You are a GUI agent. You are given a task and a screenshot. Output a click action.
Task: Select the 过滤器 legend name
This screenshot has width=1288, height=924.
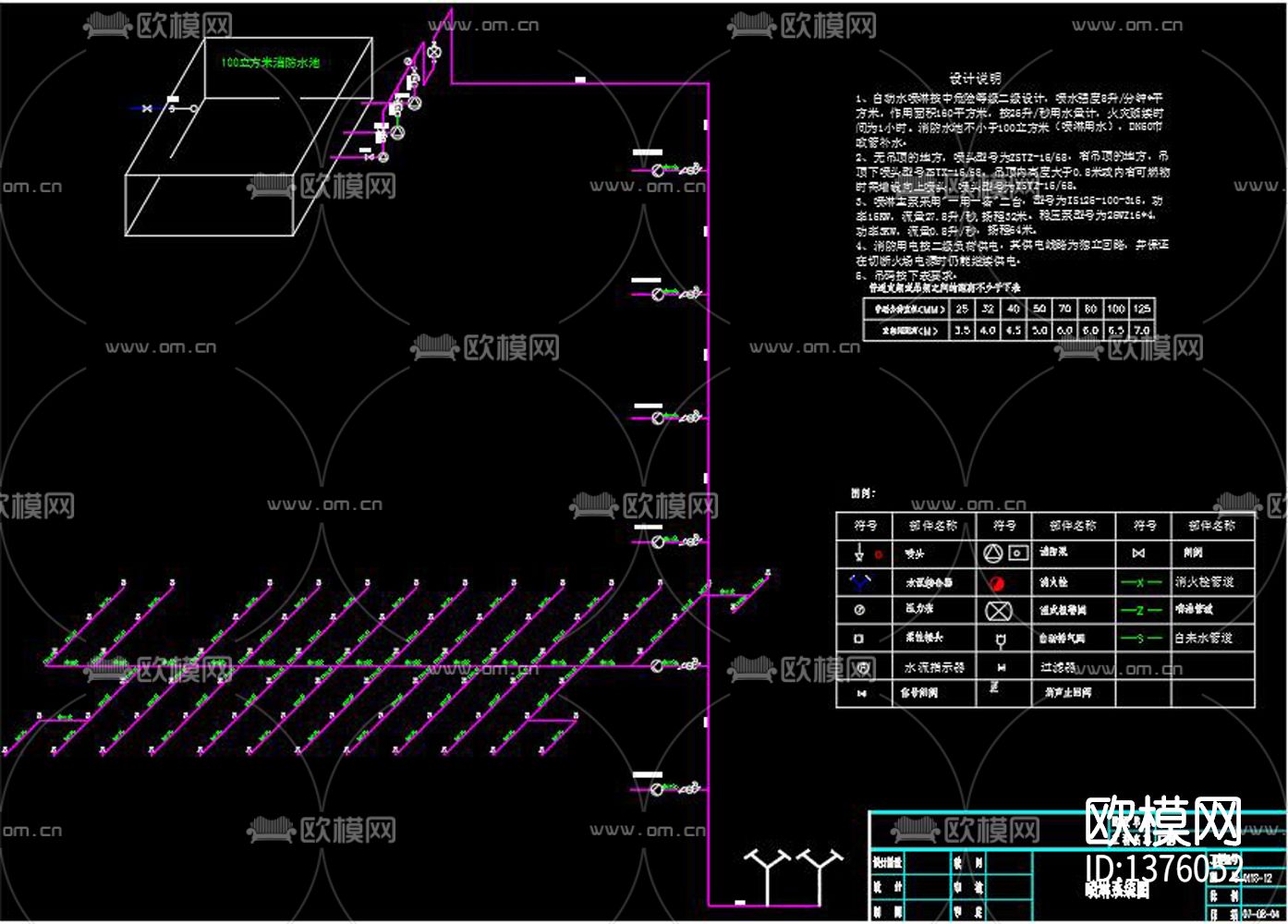[x=1058, y=667]
